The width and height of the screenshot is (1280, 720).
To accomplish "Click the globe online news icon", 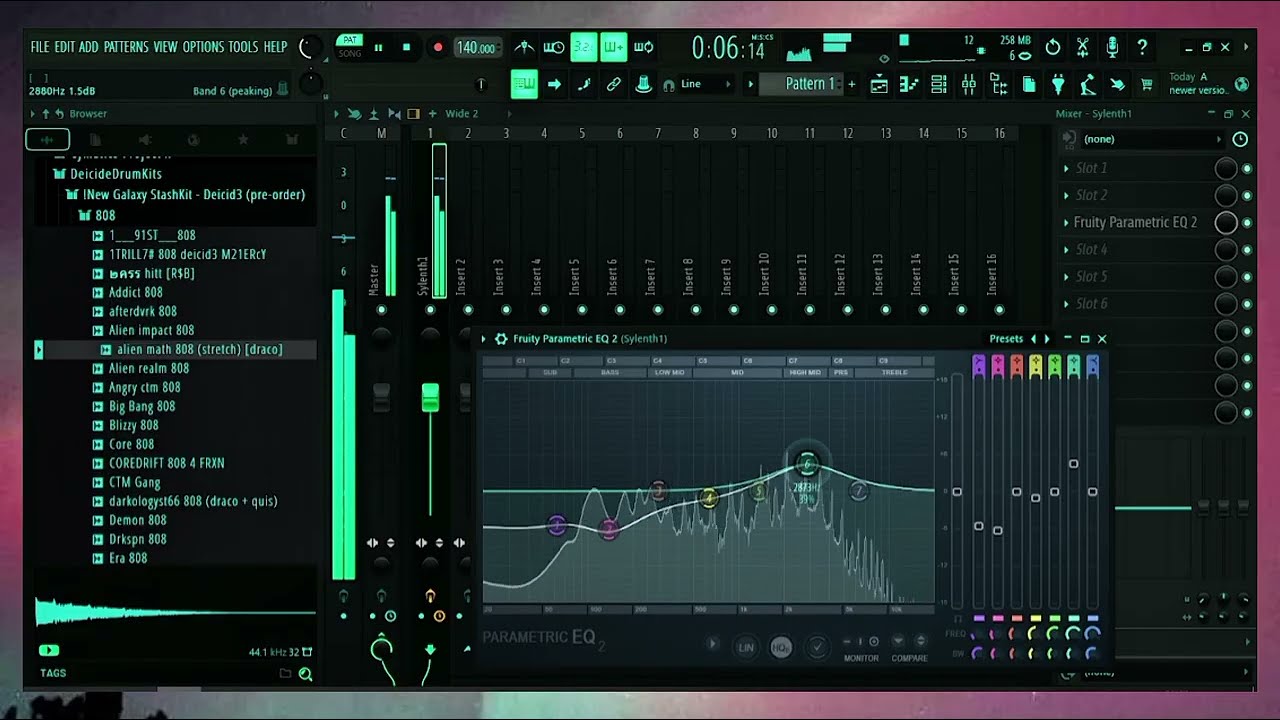I will 1242,84.
